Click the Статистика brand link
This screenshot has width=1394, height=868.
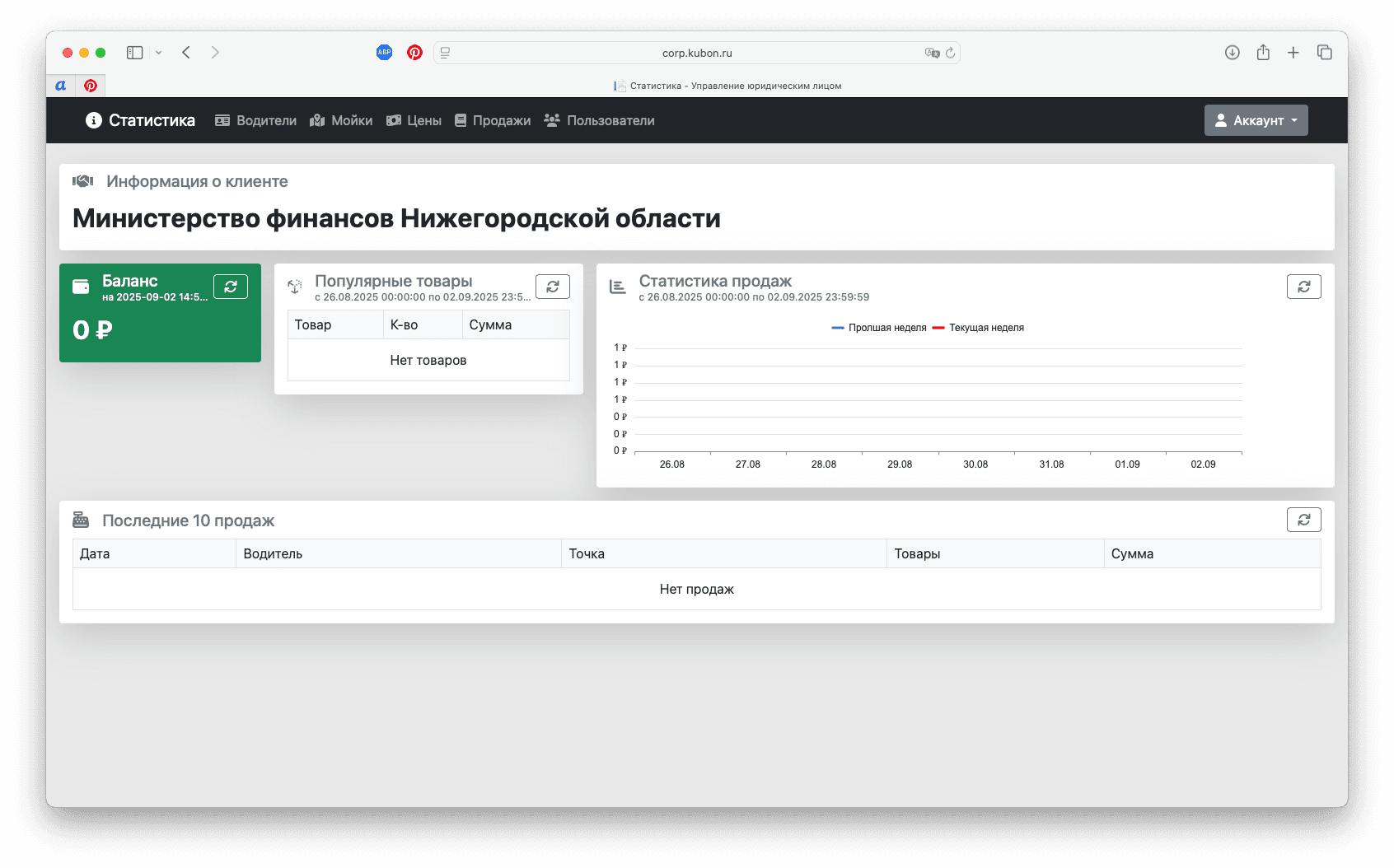click(x=141, y=120)
